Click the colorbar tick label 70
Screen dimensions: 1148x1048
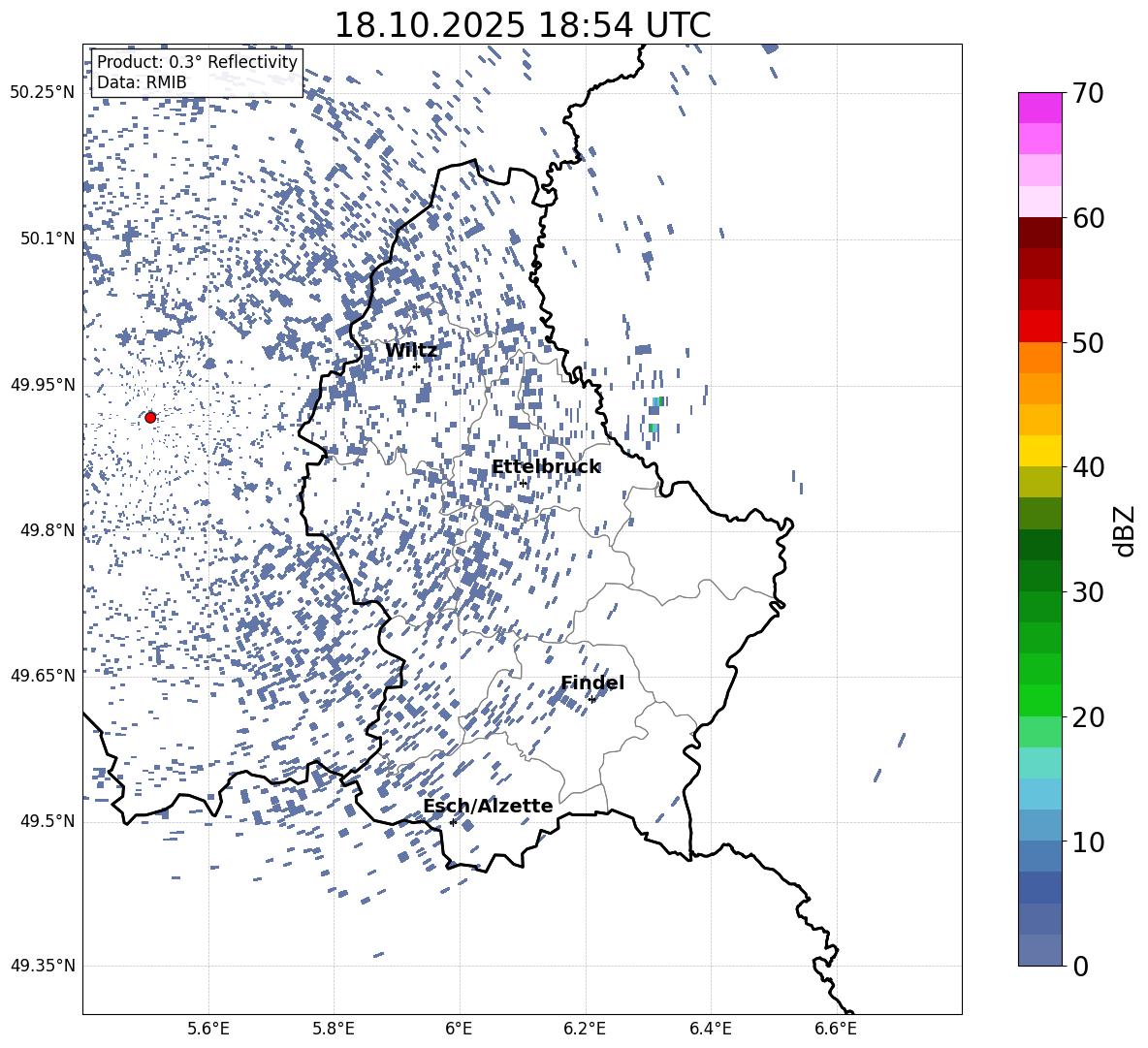(1089, 94)
